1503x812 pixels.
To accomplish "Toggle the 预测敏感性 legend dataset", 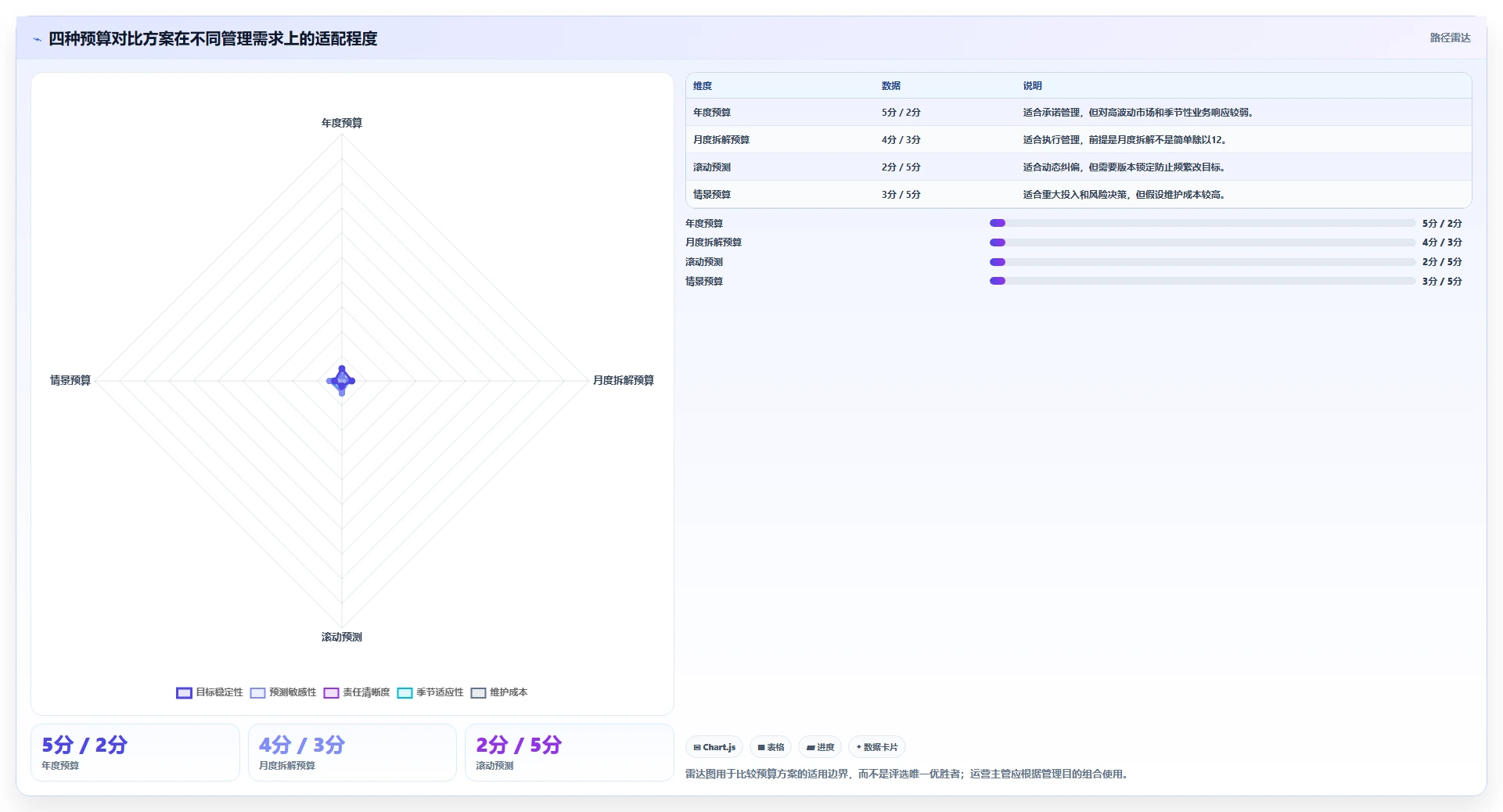I will pos(283,692).
